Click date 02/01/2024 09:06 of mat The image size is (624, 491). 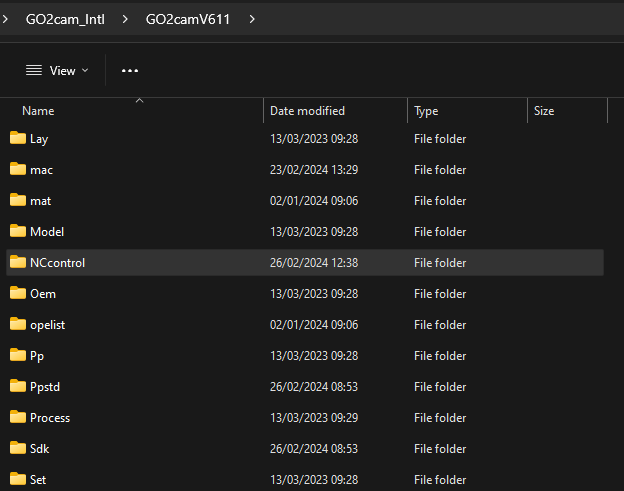(x=314, y=201)
